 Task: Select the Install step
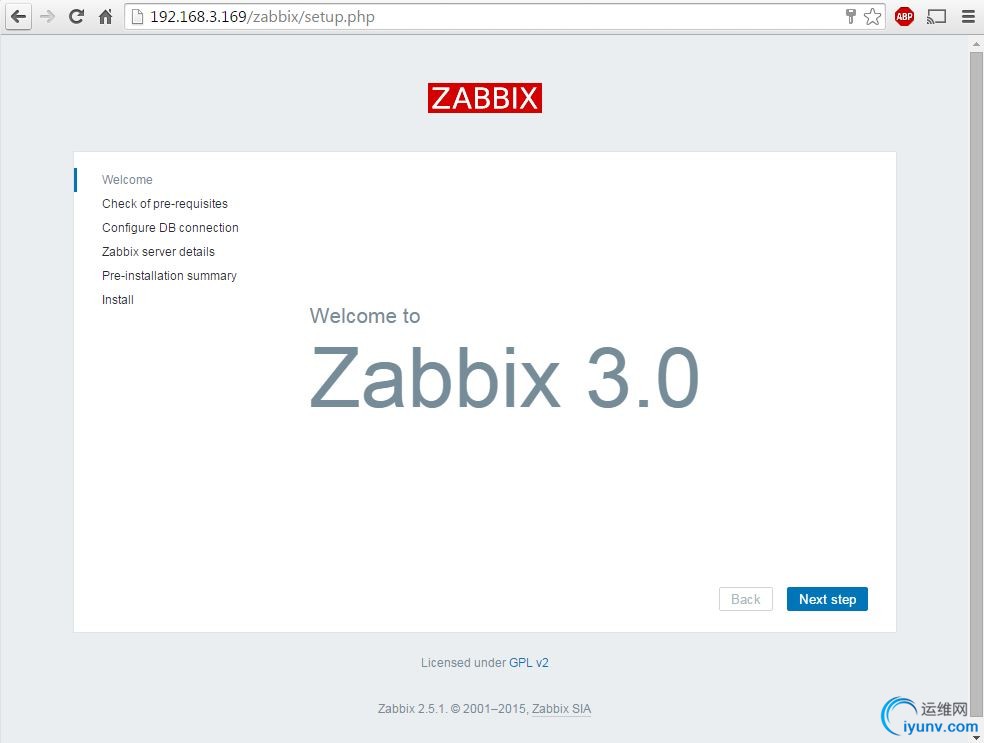(118, 299)
